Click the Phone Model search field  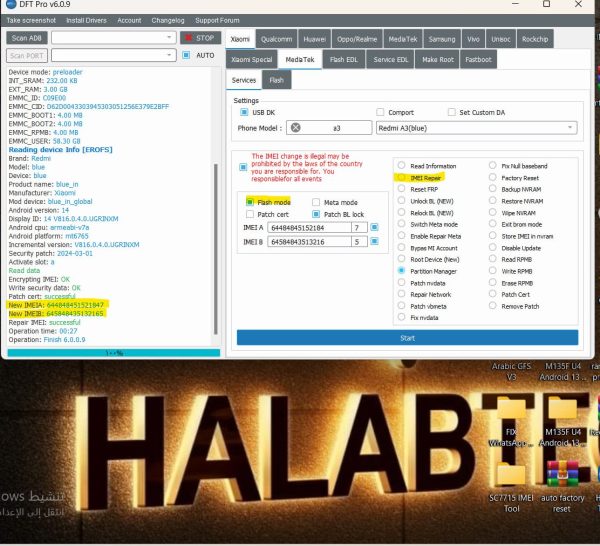click(x=329, y=127)
